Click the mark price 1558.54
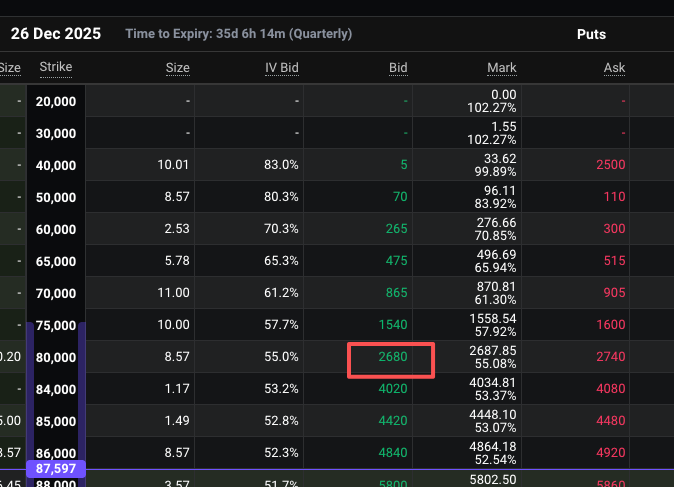This screenshot has width=674, height=487. click(493, 319)
